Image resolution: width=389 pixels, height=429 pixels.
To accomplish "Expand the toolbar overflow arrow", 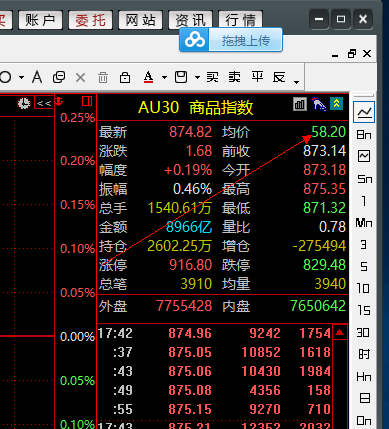I will tap(296, 82).
